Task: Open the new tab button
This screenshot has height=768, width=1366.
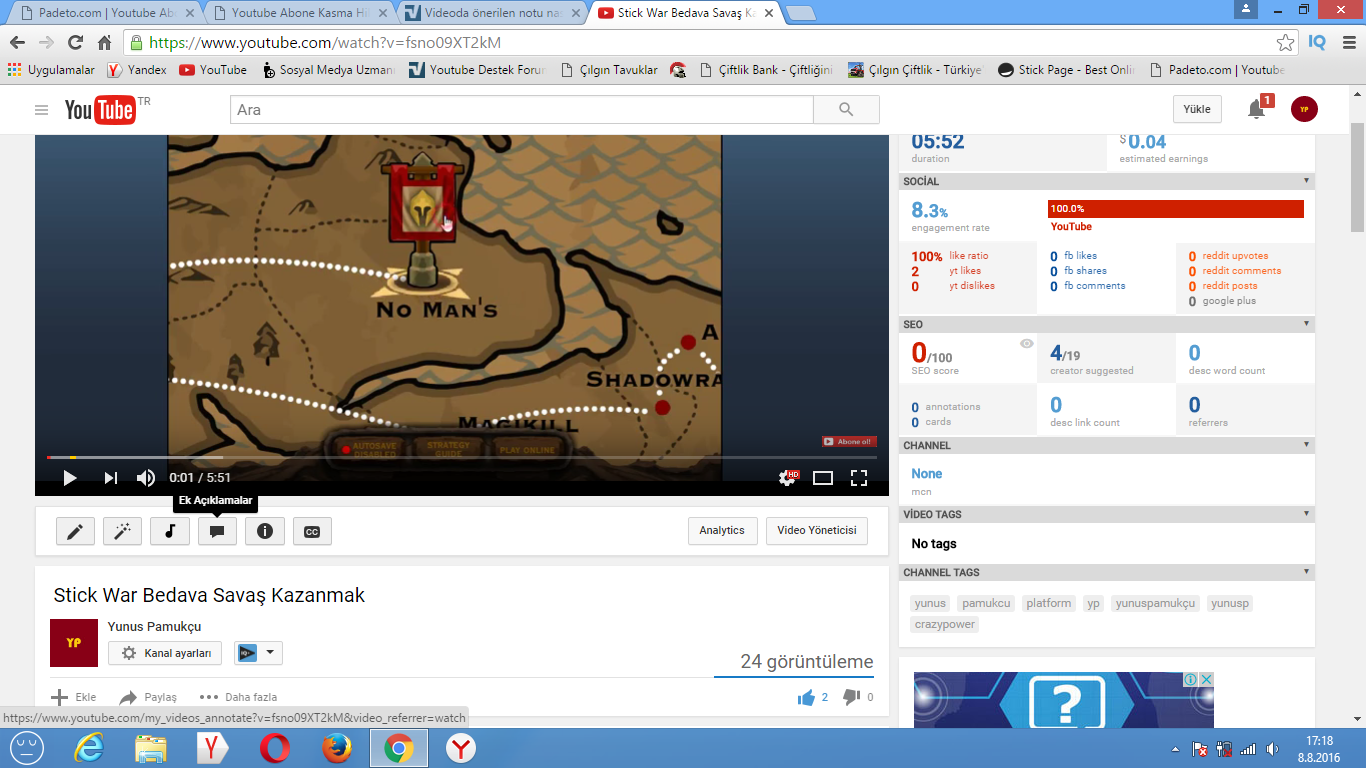Action: [x=800, y=14]
